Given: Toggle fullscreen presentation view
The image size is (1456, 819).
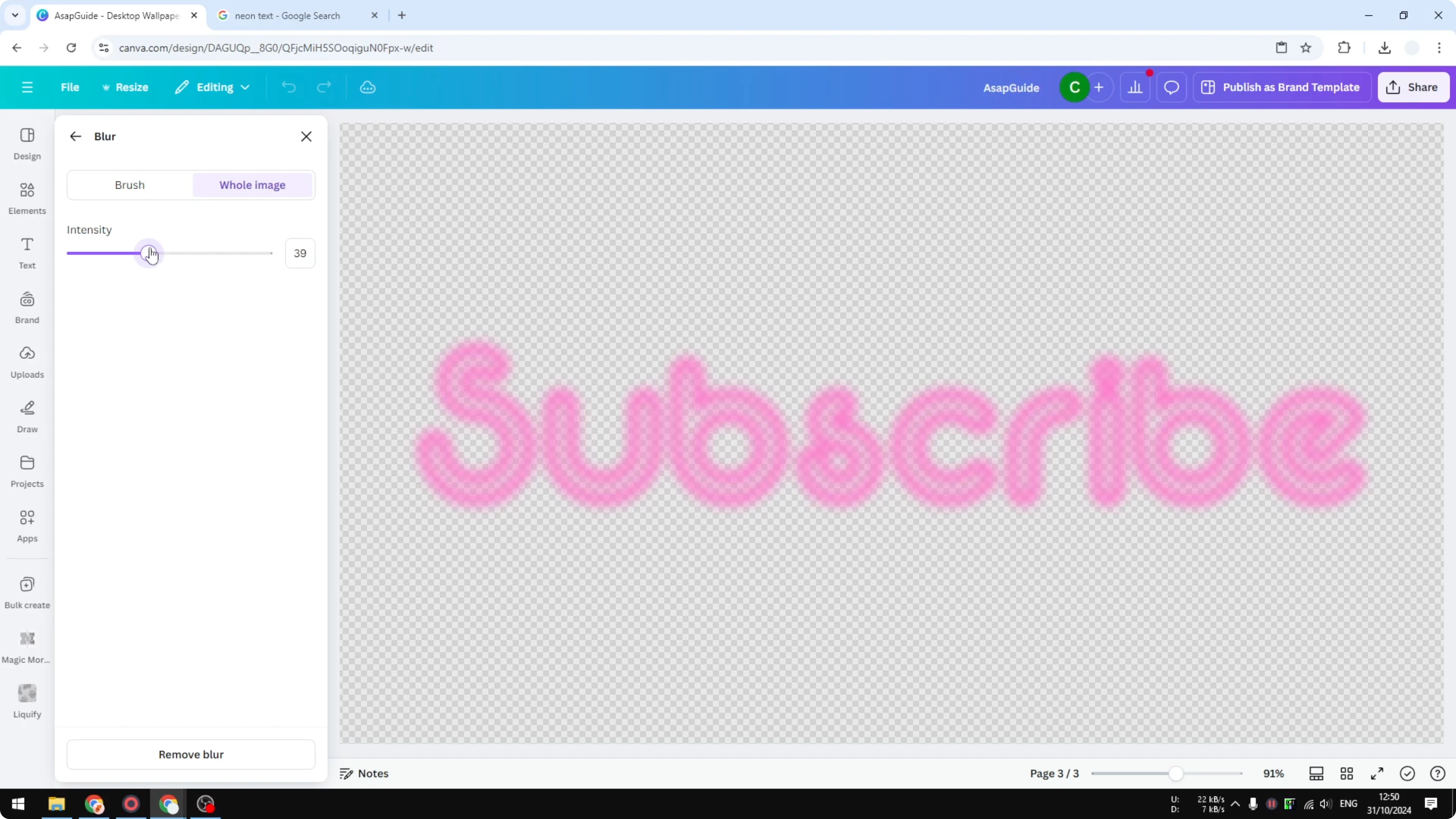Looking at the screenshot, I should [x=1377, y=773].
